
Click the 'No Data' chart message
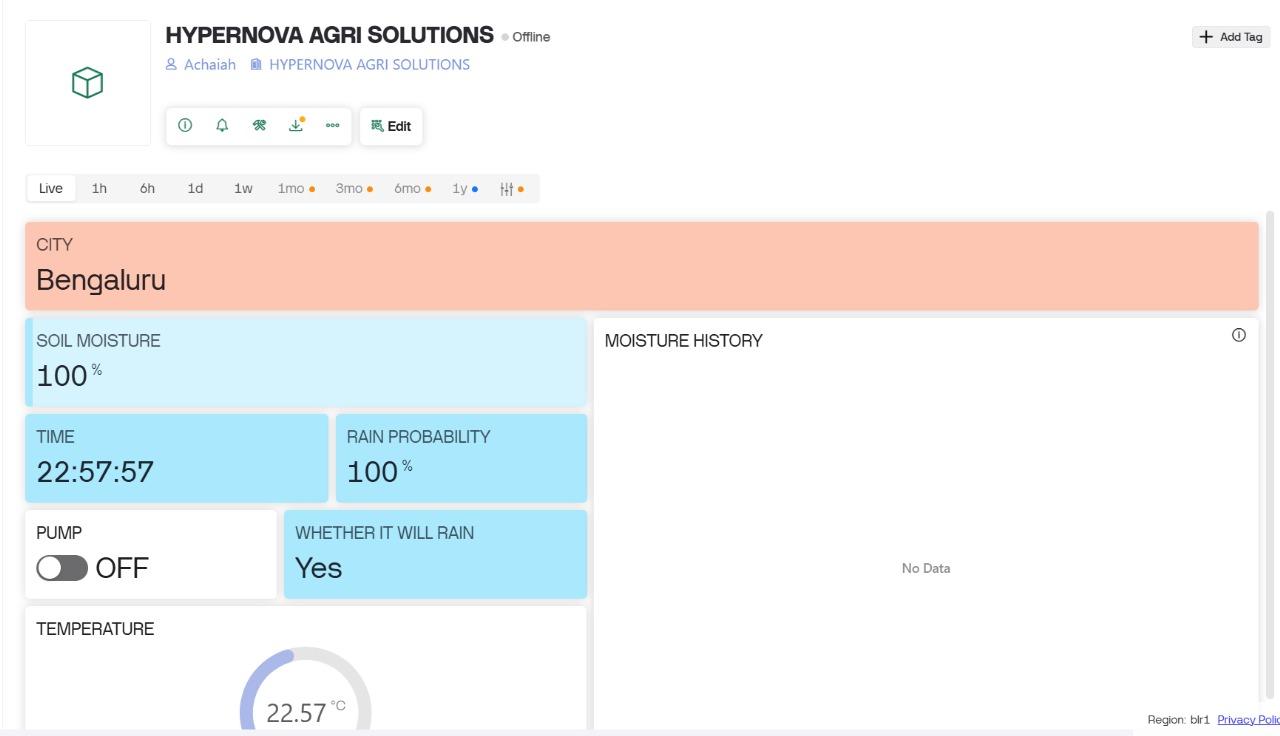pos(926,568)
